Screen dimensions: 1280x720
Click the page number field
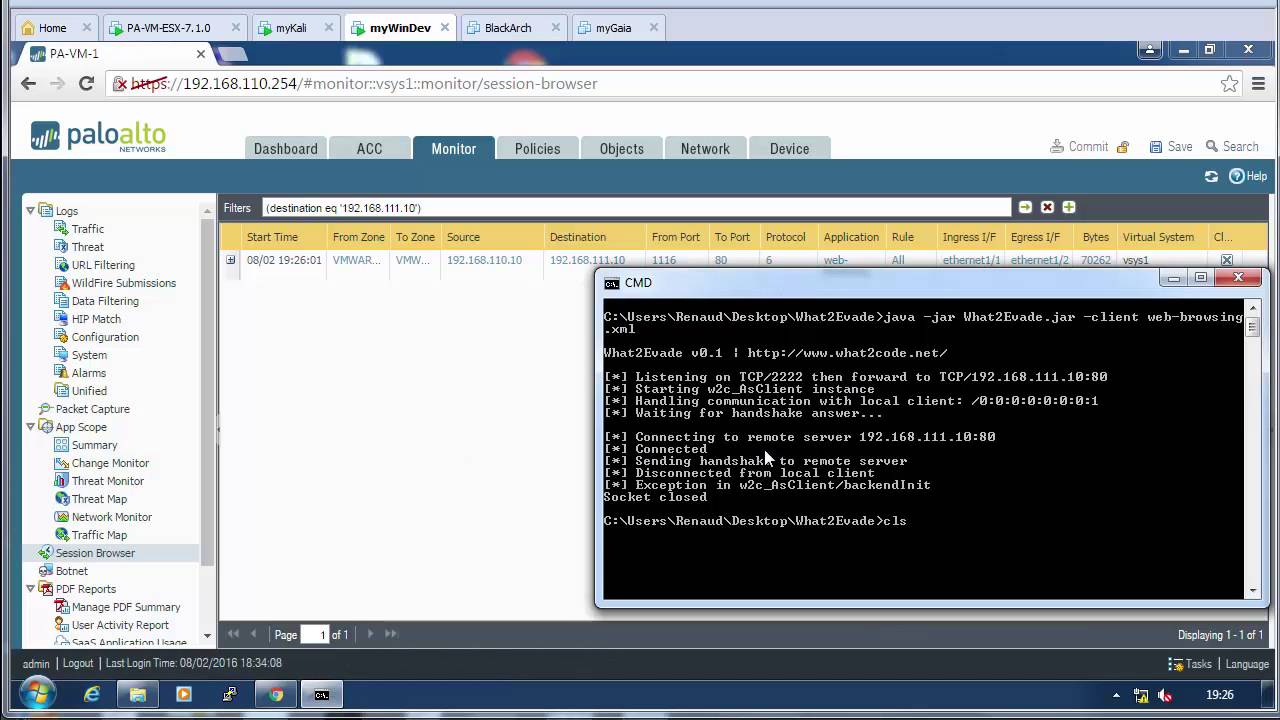coord(315,634)
